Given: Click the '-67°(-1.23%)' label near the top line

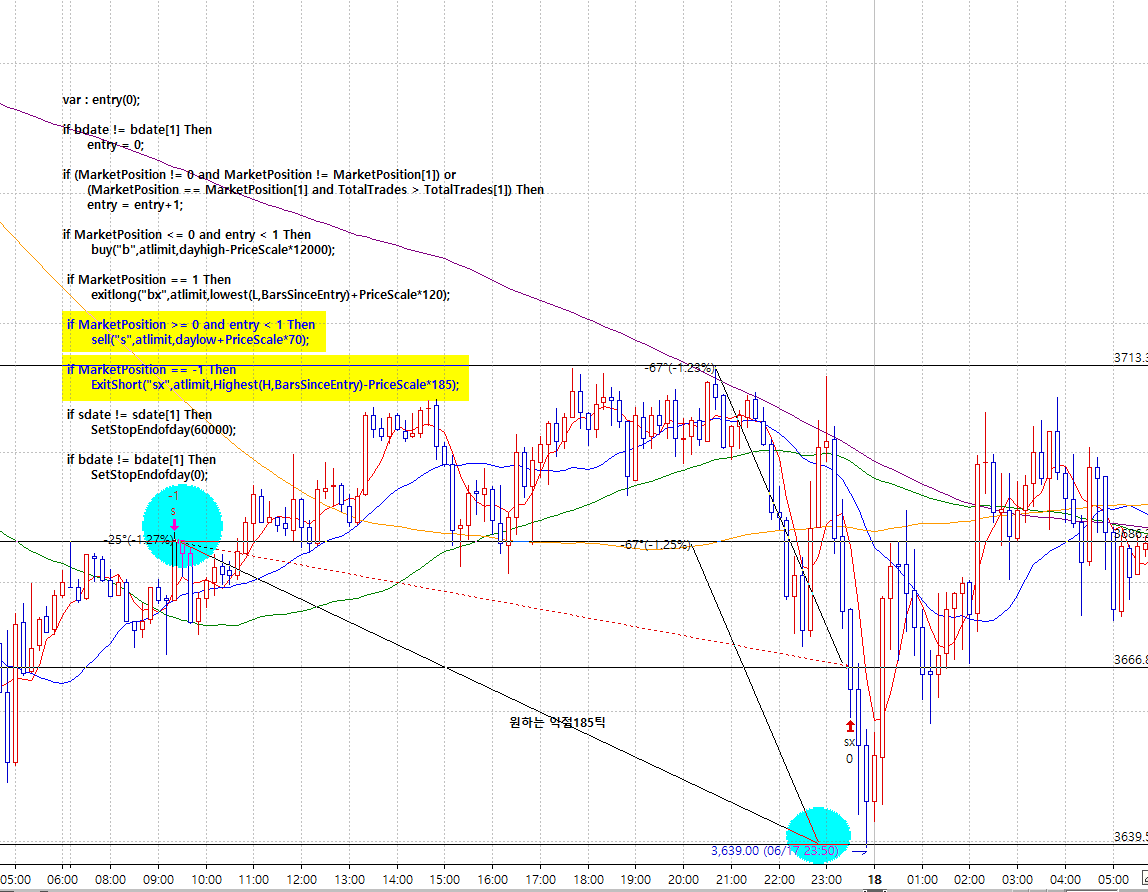Looking at the screenshot, I should pos(679,368).
